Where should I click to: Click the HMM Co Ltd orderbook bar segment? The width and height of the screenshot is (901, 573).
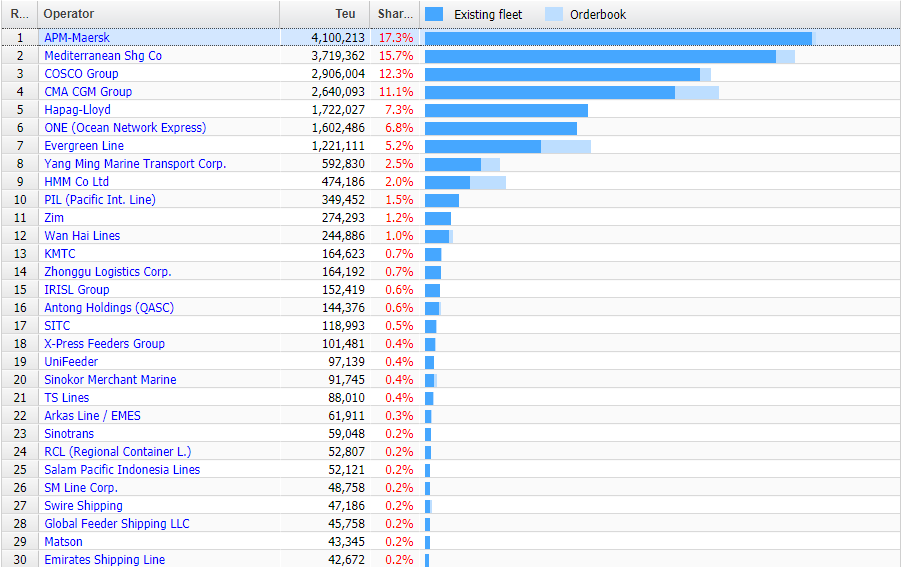point(488,183)
